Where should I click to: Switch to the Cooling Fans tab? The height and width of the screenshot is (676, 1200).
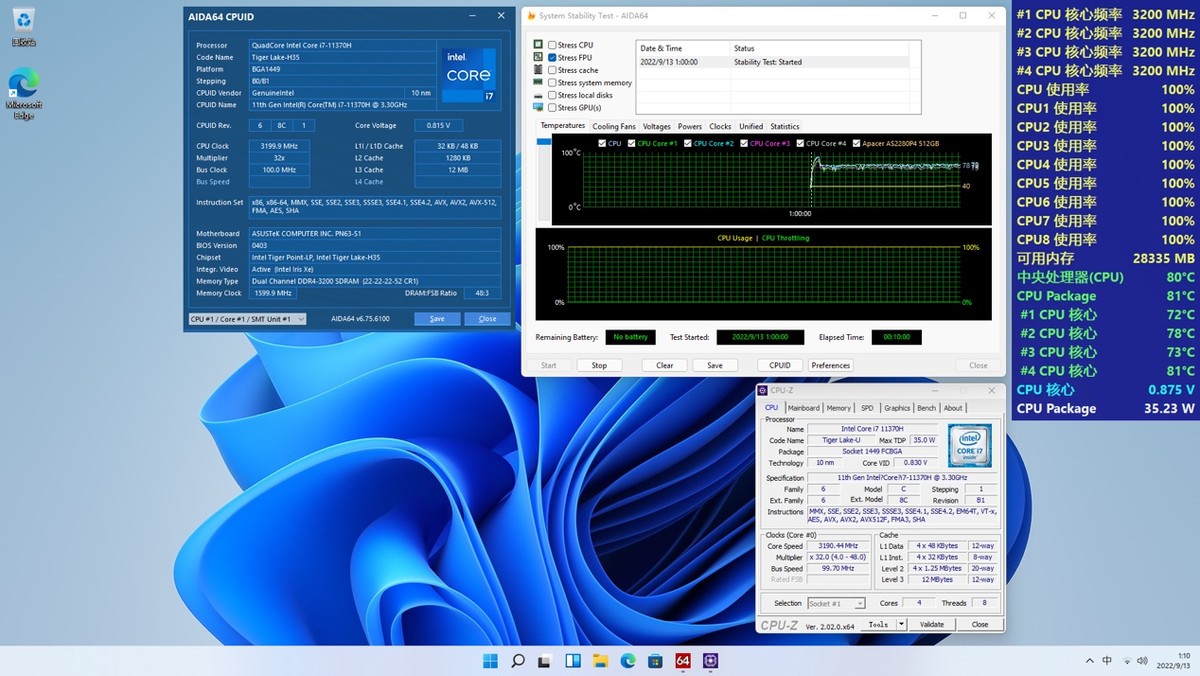613,127
